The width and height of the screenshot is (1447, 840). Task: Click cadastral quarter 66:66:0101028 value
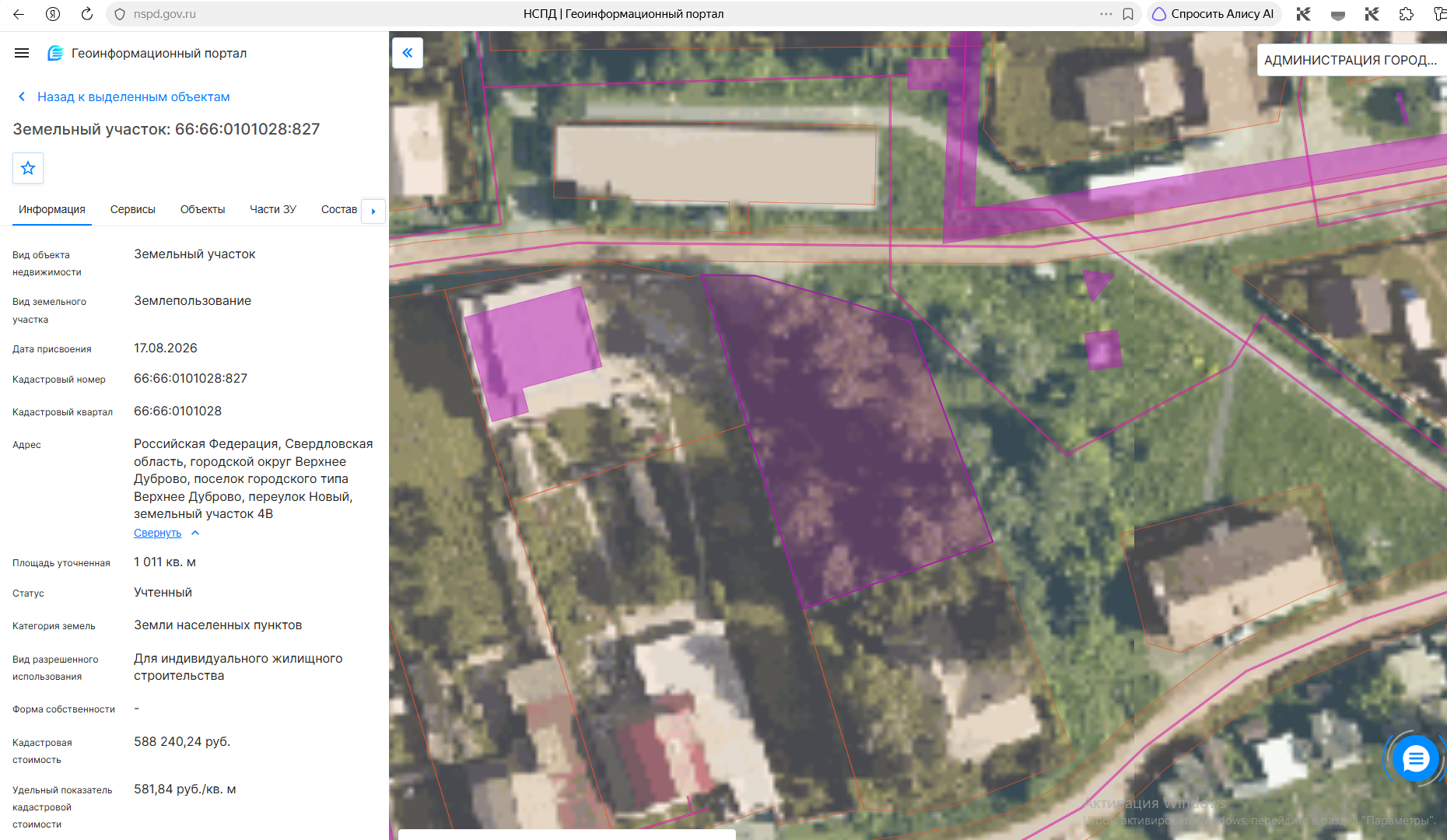point(177,411)
